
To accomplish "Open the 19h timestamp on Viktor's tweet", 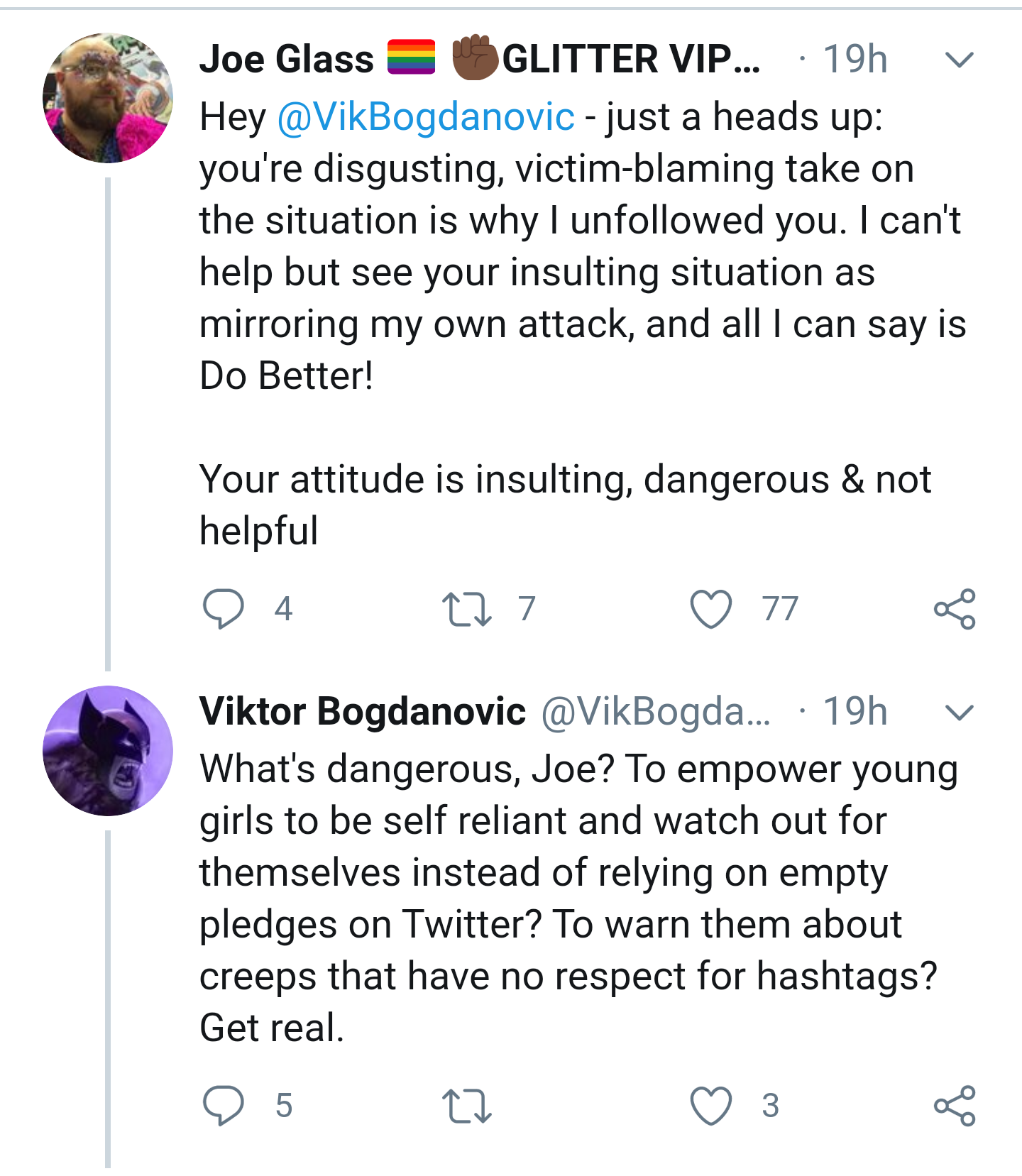I will pyautogui.click(x=855, y=711).
